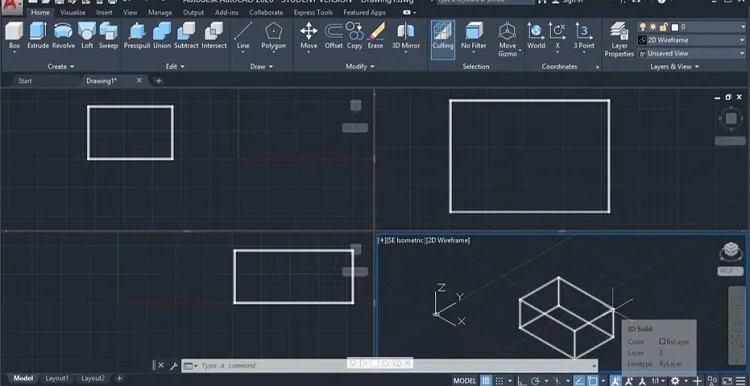Image resolution: width=750 pixels, height=386 pixels.
Task: Expand the Modify panel flyout
Action: click(x=360, y=66)
